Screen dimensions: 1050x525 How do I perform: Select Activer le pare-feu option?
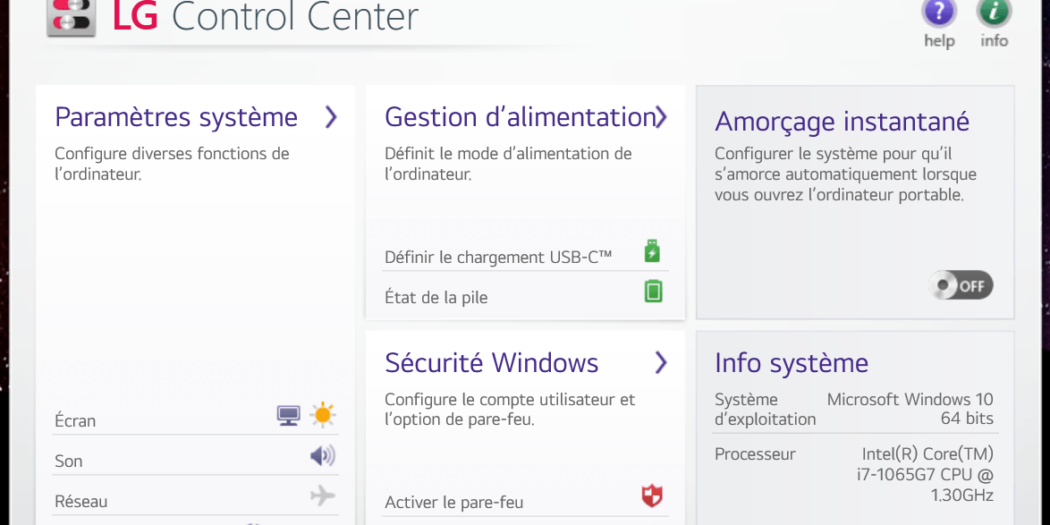click(454, 502)
